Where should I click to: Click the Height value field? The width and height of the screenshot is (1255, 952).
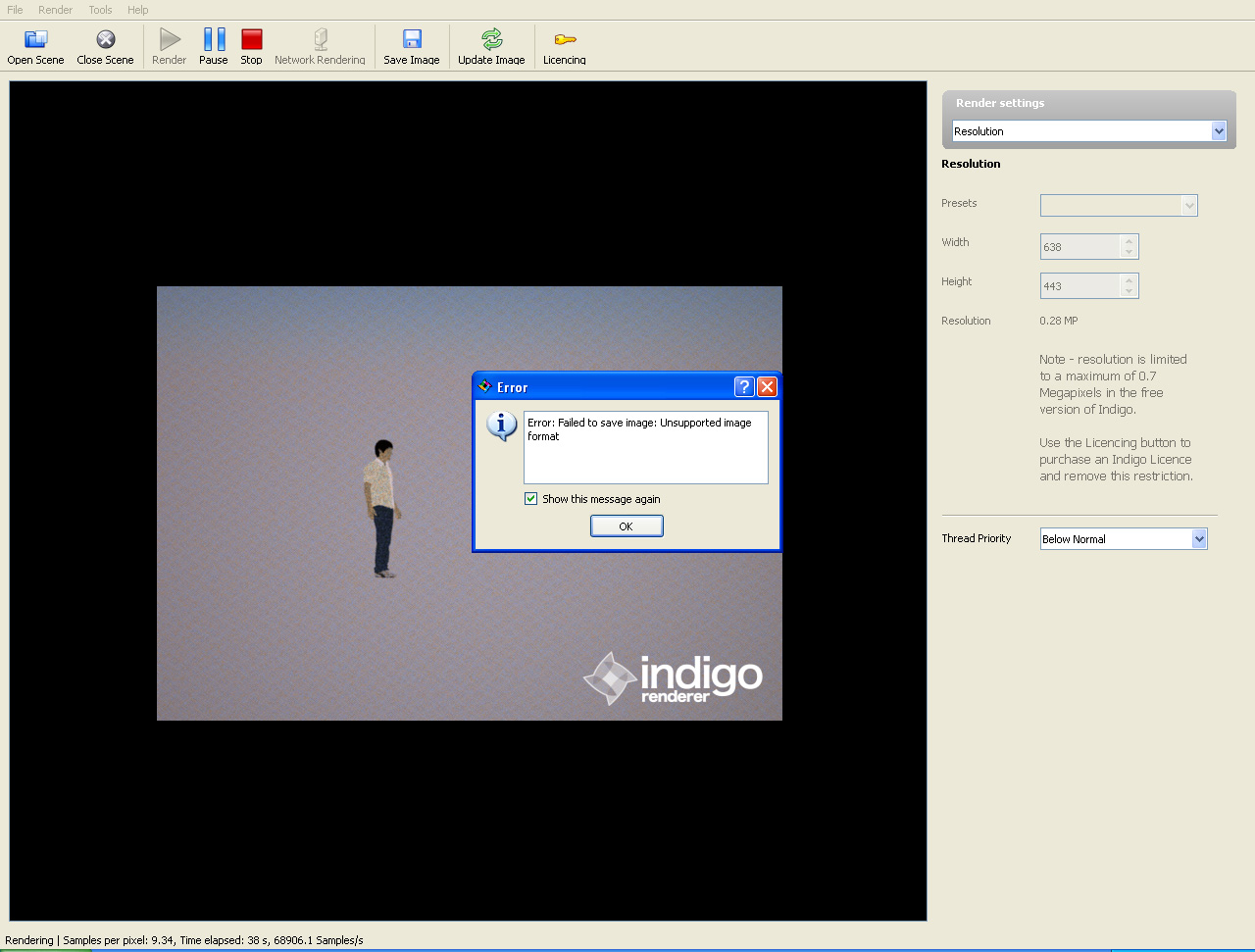[1079, 286]
